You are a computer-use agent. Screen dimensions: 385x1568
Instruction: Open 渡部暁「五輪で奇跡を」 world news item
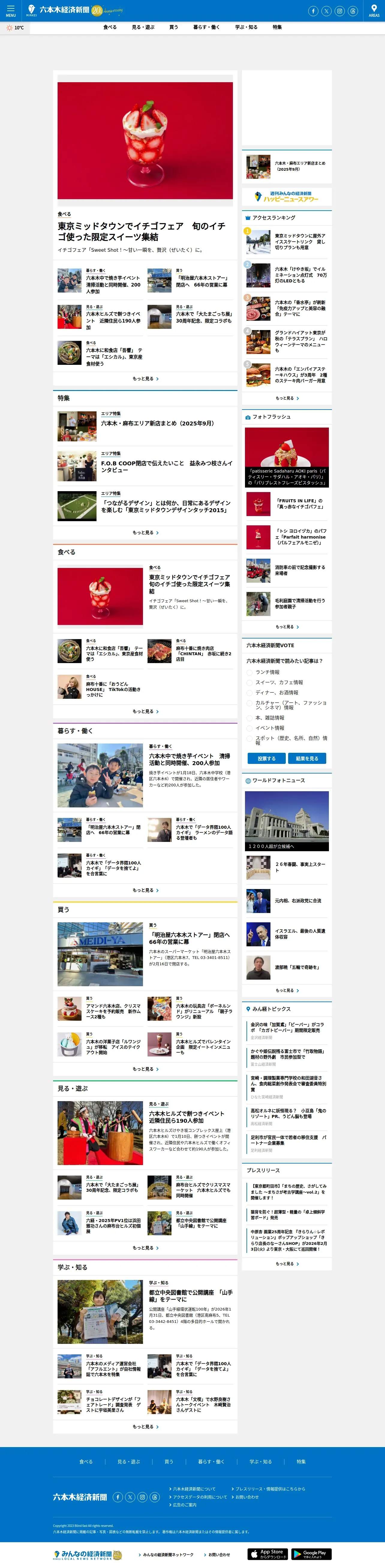[x=297, y=967]
